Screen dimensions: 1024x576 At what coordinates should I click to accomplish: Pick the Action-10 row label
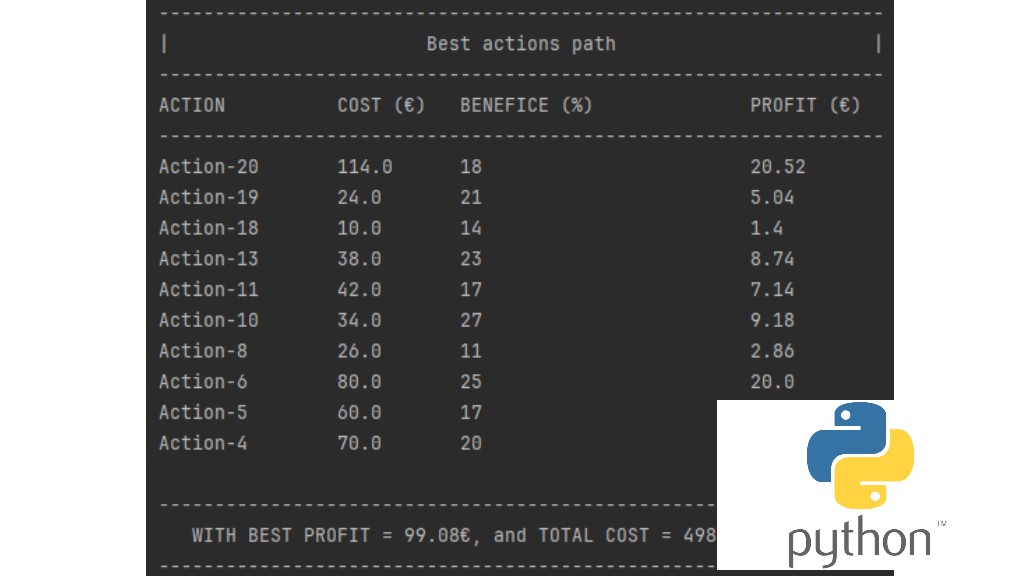click(x=208, y=320)
